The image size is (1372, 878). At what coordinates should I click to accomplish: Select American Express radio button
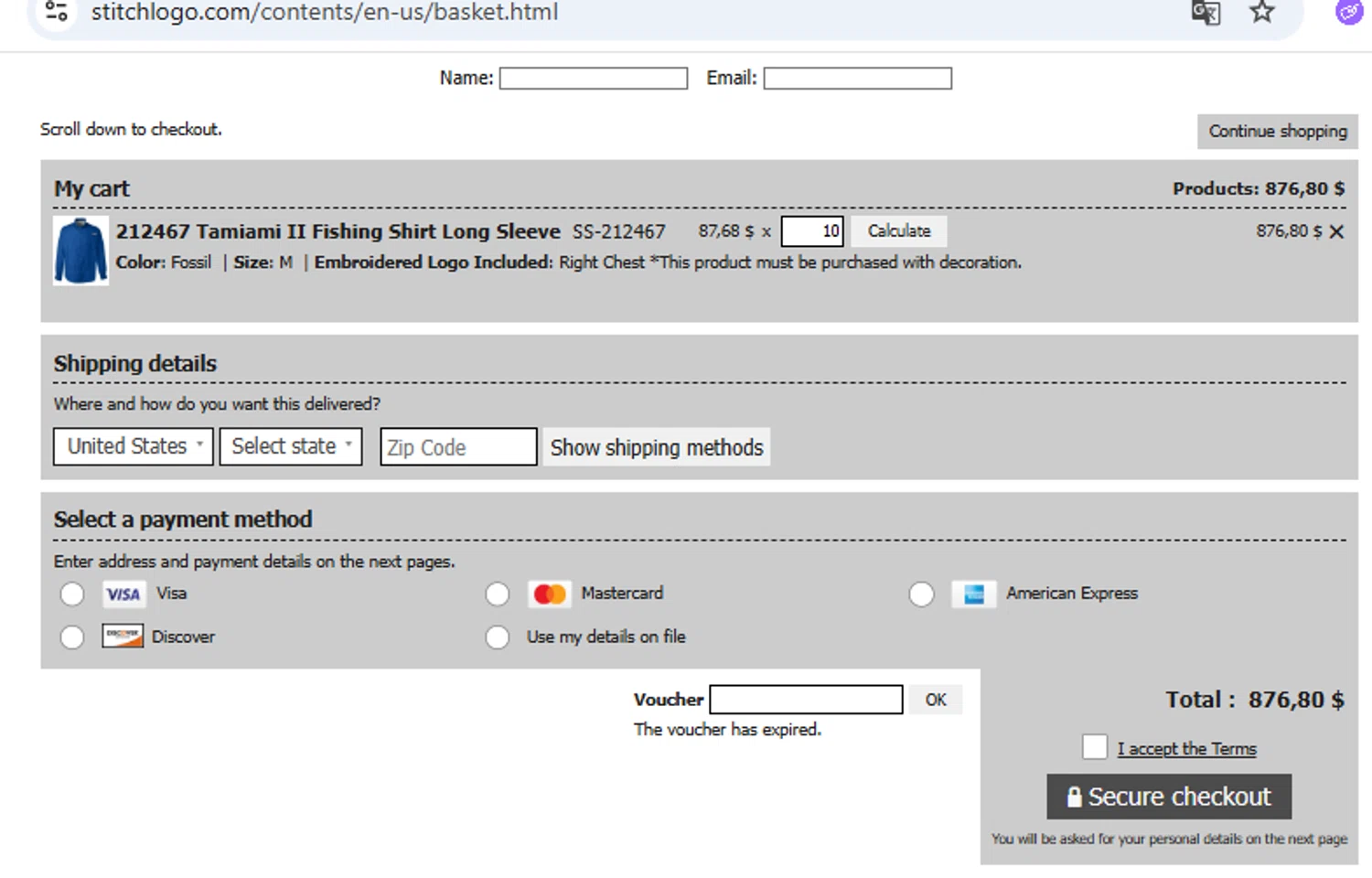pyautogui.click(x=921, y=594)
